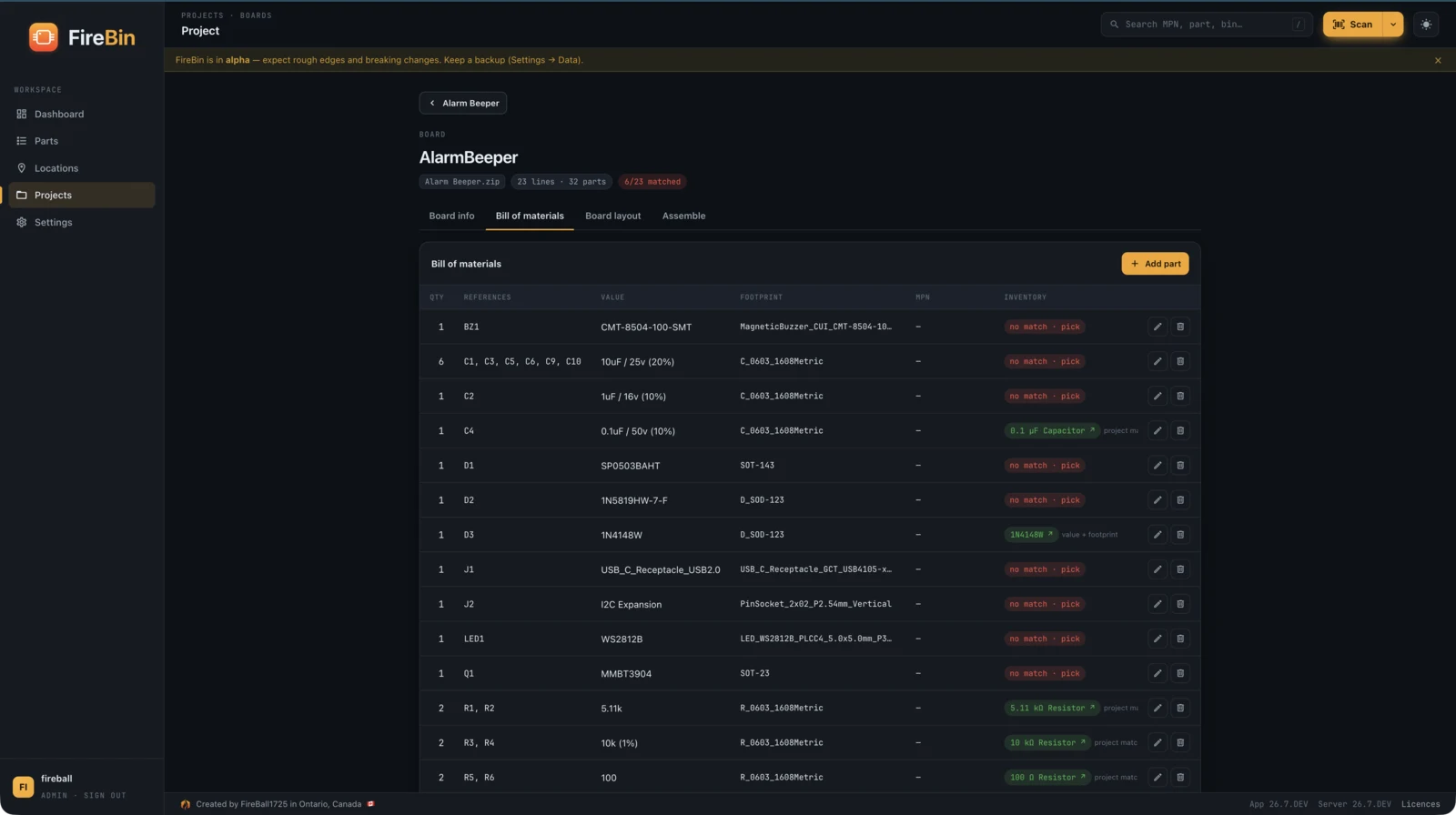Open the Assemble tab

683,216
